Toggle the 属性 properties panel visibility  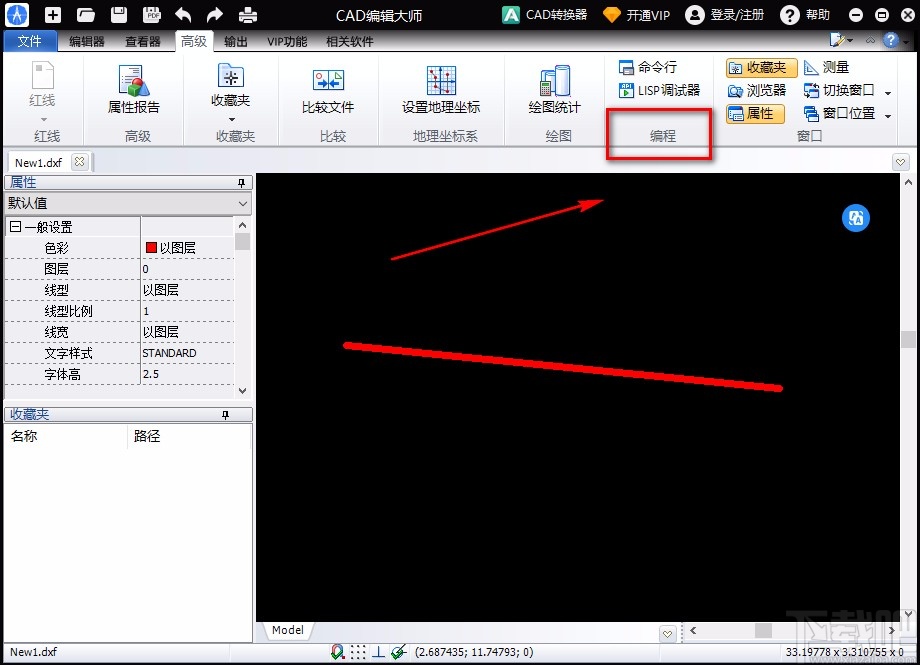[x=755, y=113]
